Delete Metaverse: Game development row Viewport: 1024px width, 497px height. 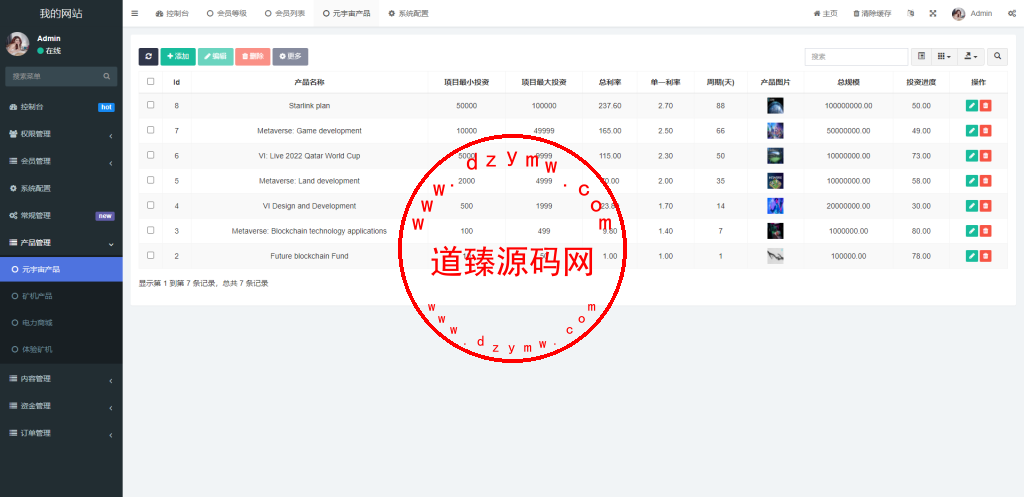click(x=985, y=131)
